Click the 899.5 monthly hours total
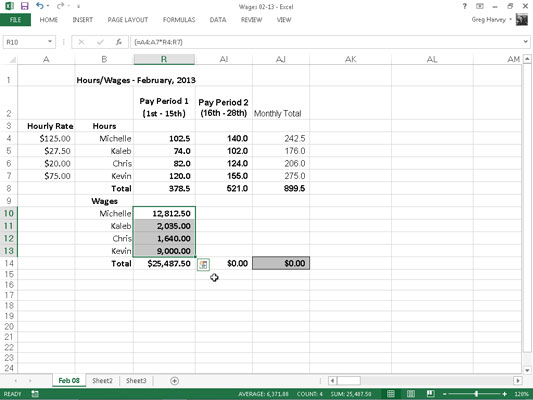The width and height of the screenshot is (533, 400). click(281, 189)
